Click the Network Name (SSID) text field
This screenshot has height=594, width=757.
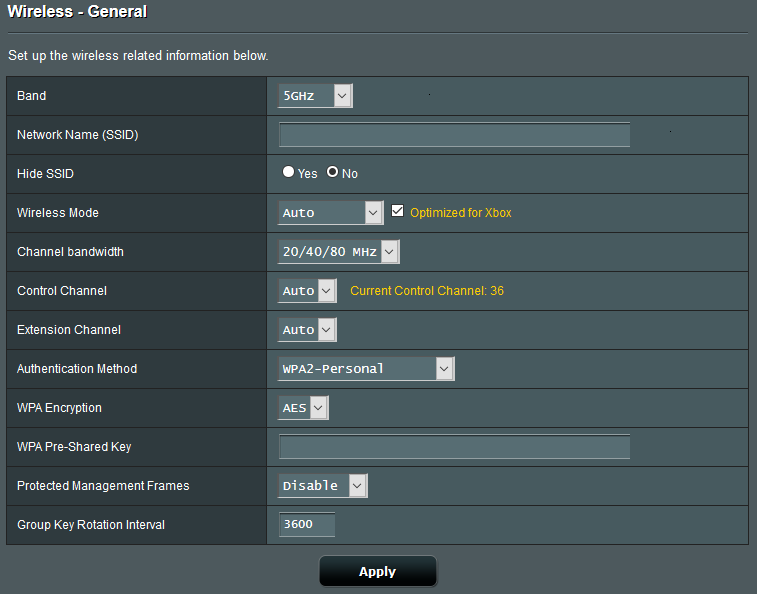(454, 135)
